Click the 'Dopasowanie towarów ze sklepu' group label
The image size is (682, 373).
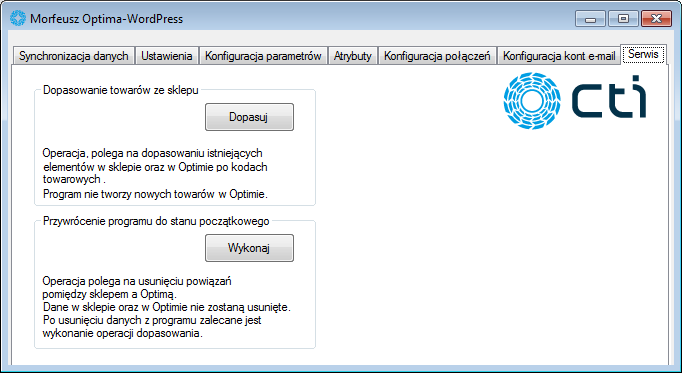[121, 90]
